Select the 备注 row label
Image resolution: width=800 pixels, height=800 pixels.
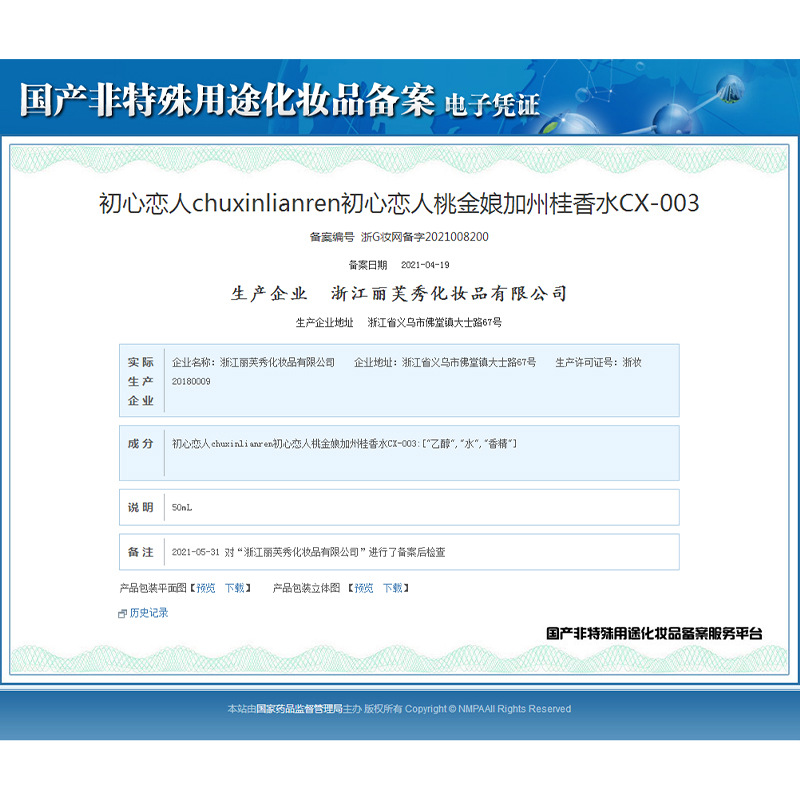coord(141,552)
